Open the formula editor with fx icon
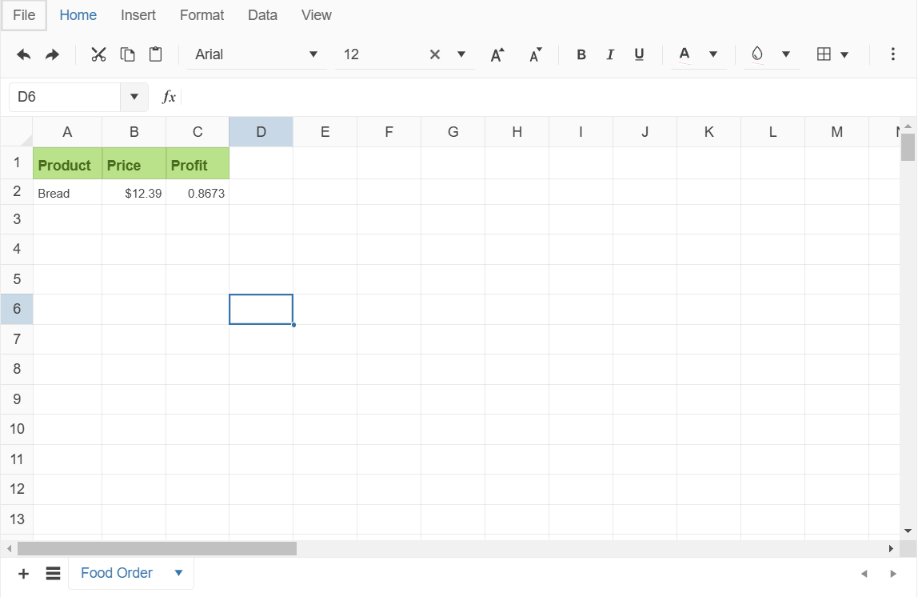Image resolution: width=918 pixels, height=597 pixels. tap(168, 96)
